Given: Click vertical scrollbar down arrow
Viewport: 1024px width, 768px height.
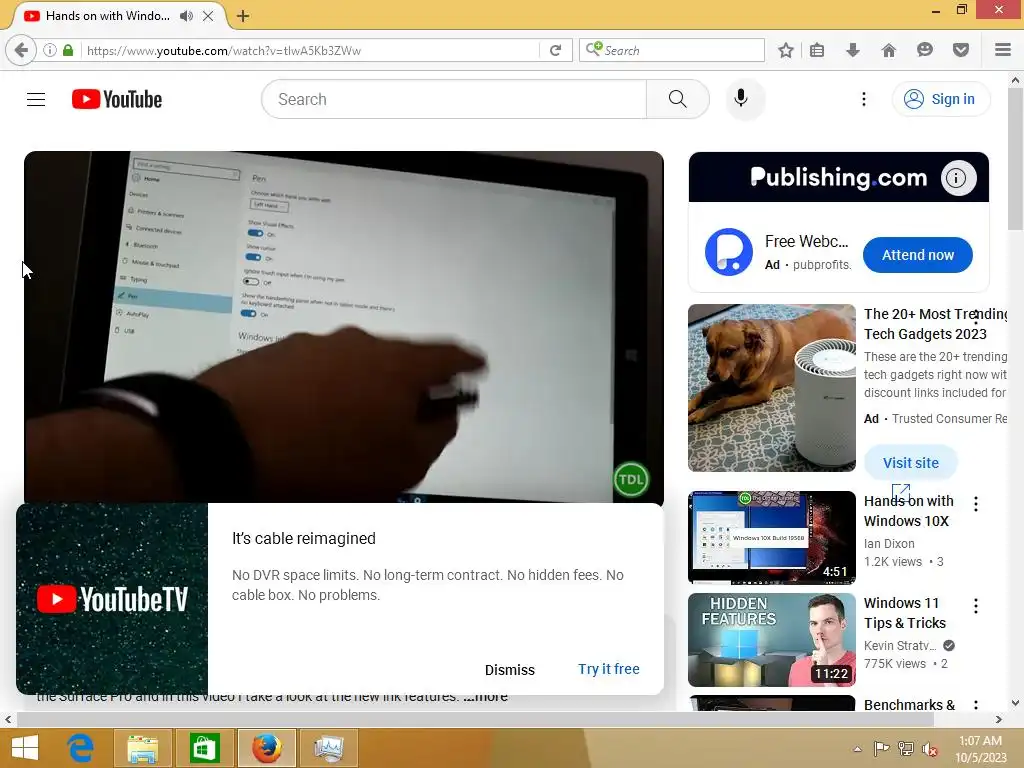Looking at the screenshot, I should [1015, 703].
